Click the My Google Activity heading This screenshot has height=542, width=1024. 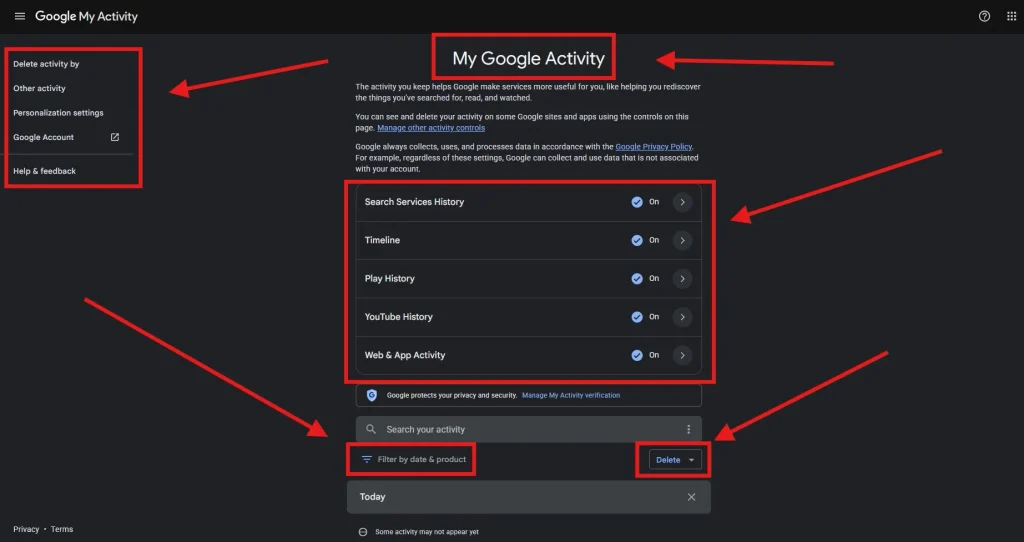(x=528, y=58)
